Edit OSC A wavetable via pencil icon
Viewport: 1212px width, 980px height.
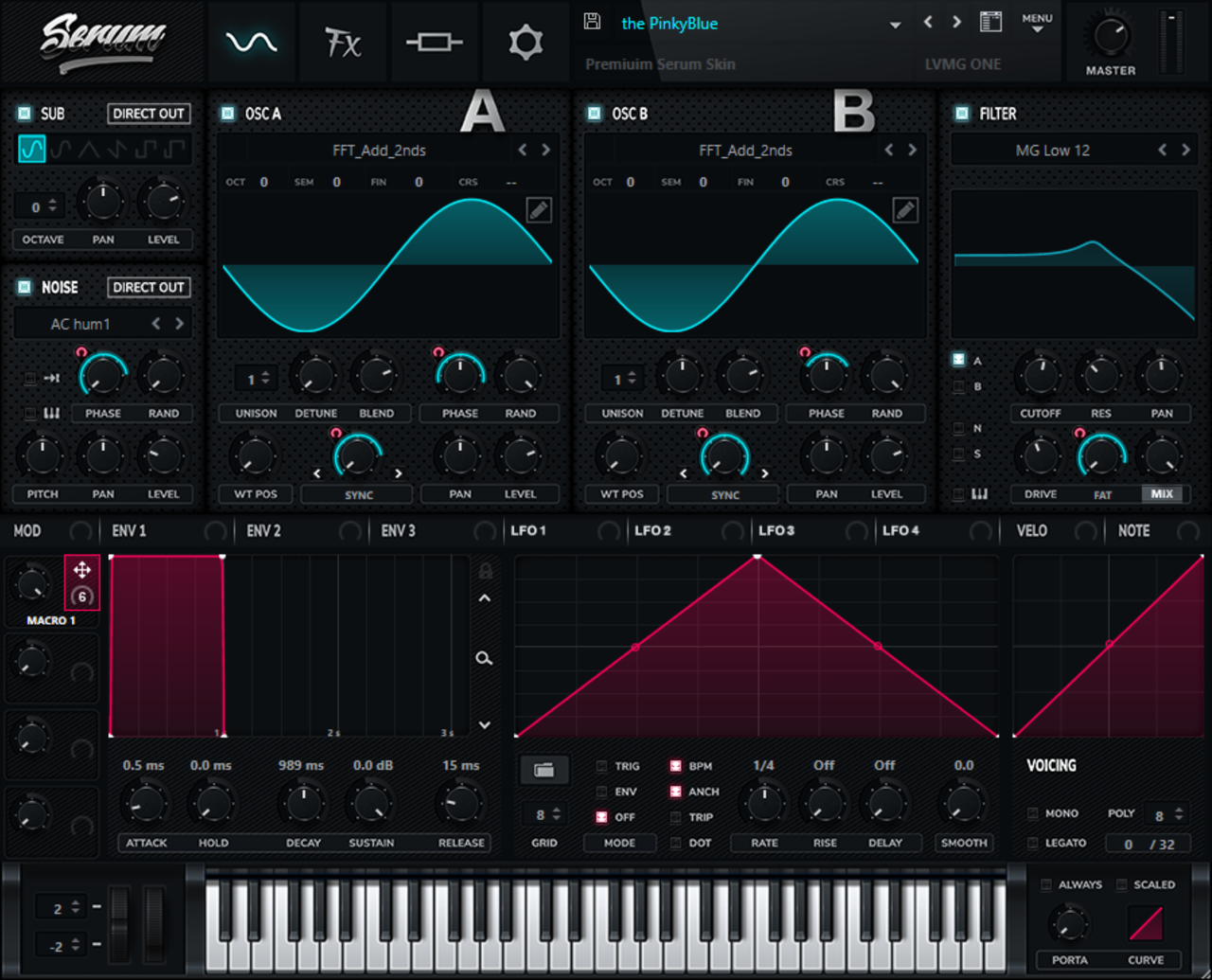tap(539, 210)
